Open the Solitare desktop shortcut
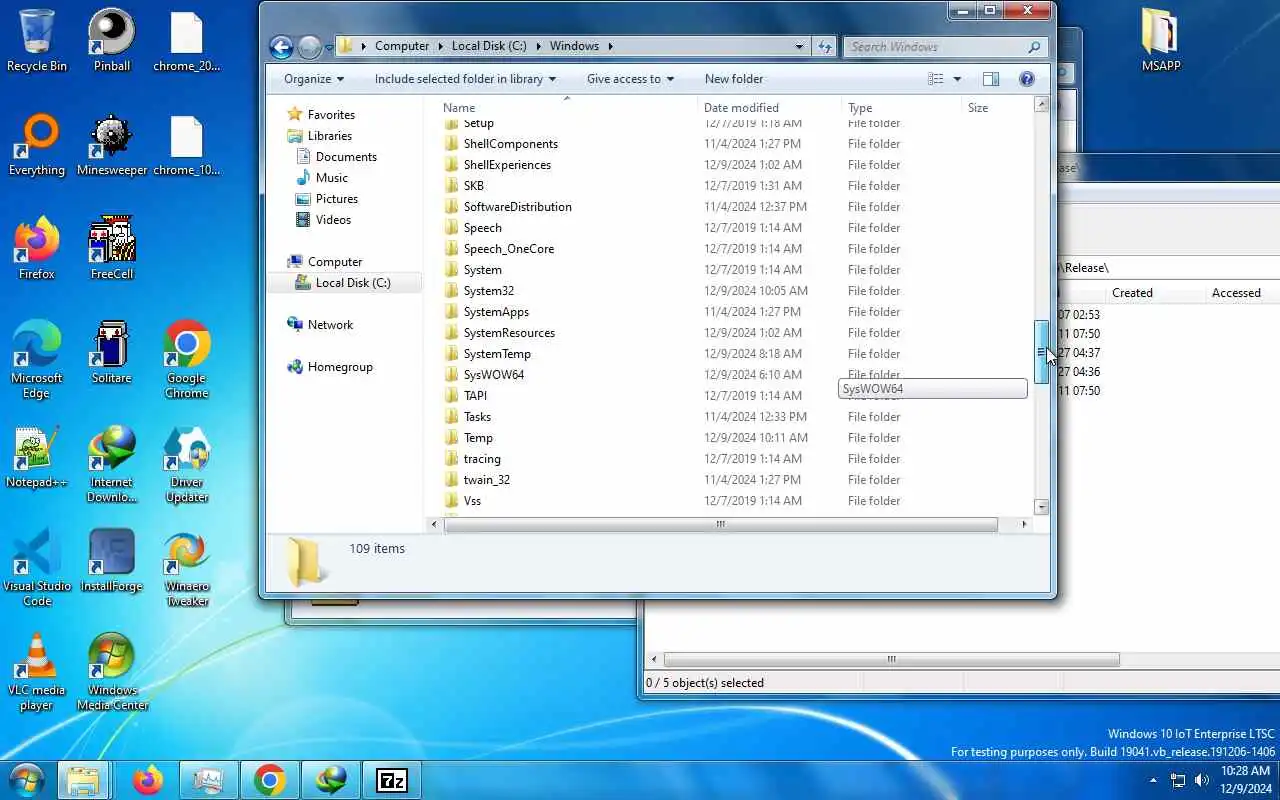Screen dimensions: 1280x800 [111, 353]
